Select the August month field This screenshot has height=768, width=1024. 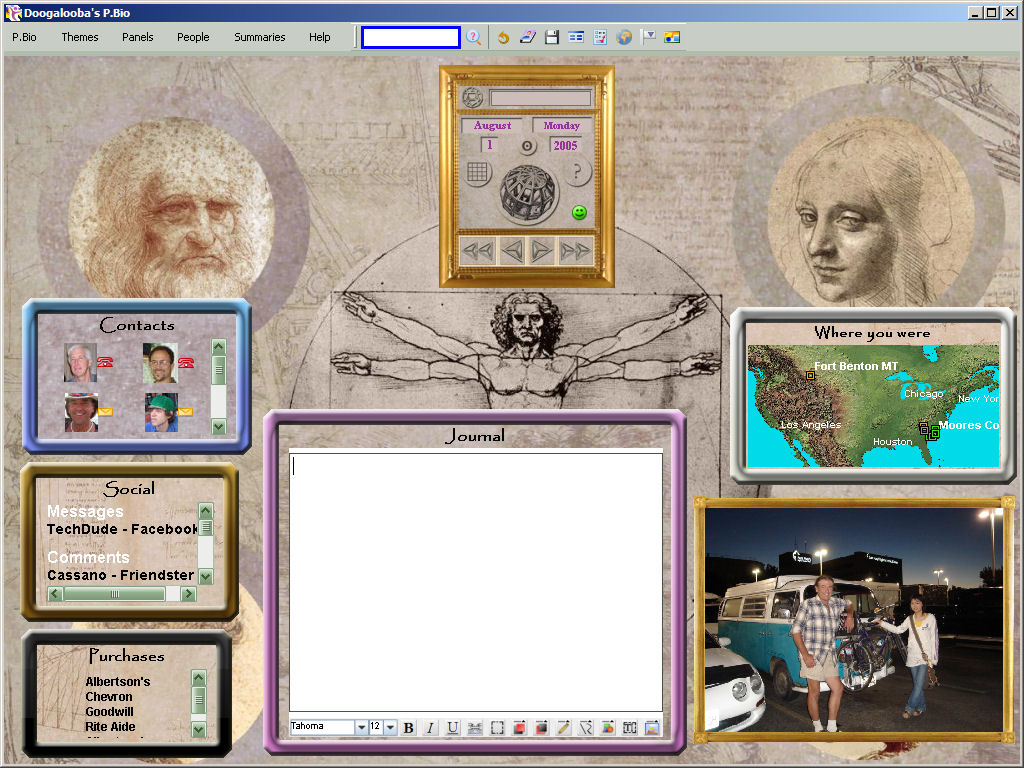click(492, 125)
